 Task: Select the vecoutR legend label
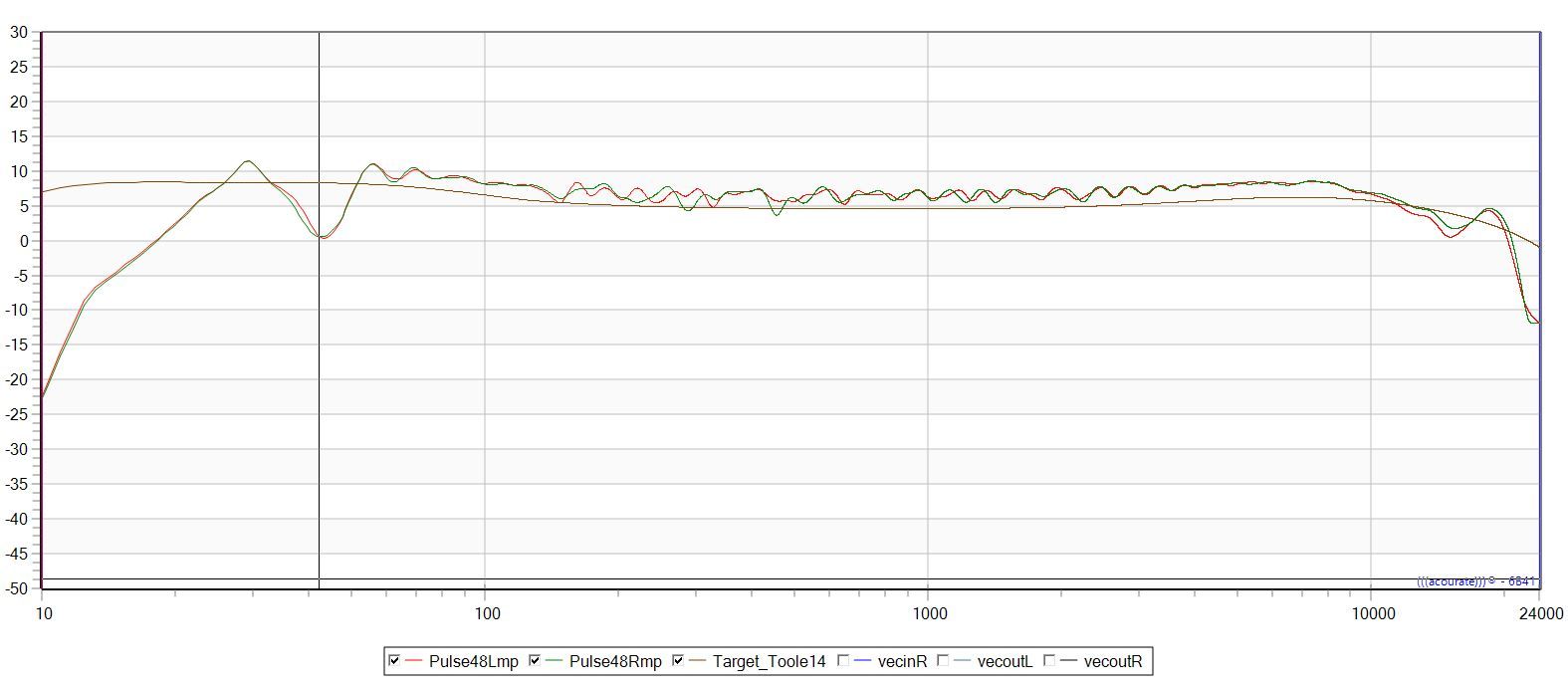pos(1113,661)
